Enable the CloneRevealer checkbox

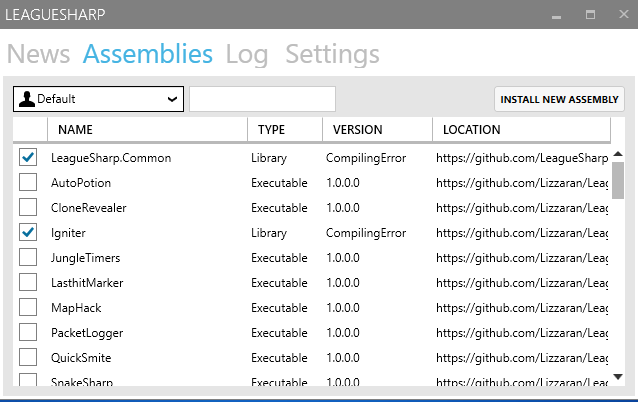28,208
